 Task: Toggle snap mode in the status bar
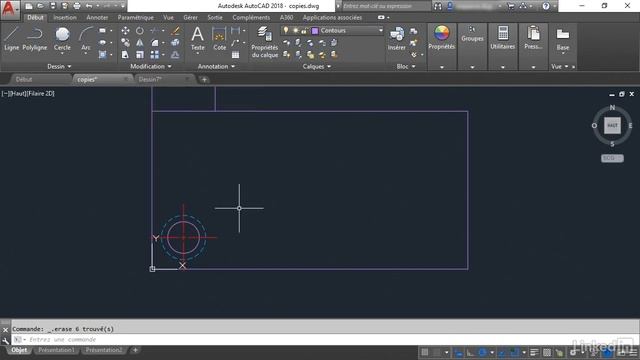click(x=437, y=352)
